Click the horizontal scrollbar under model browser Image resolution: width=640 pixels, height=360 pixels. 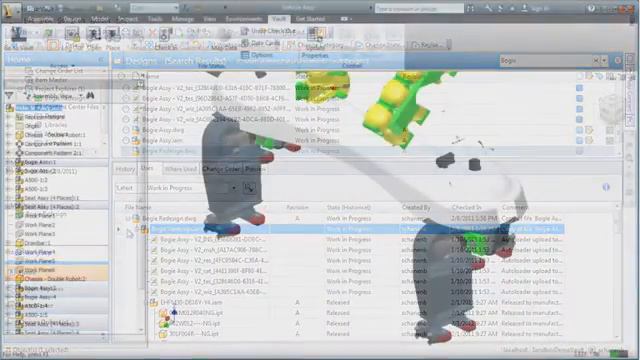55,337
